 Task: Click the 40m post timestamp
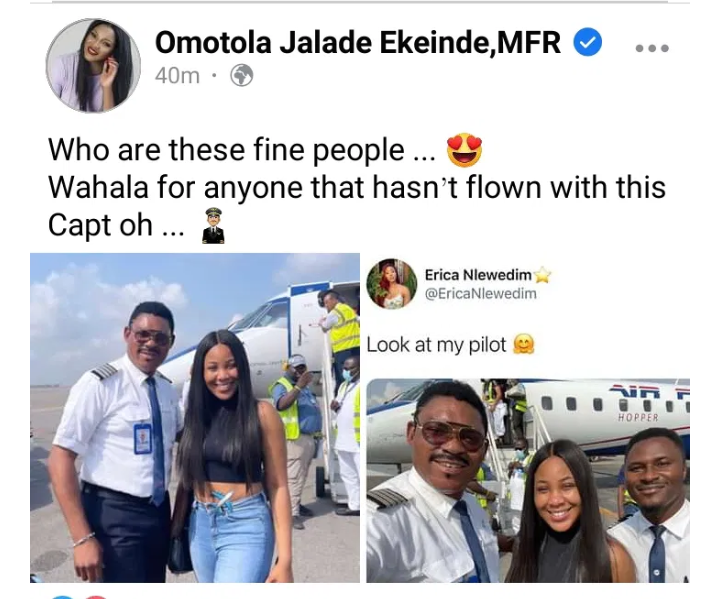point(177,76)
